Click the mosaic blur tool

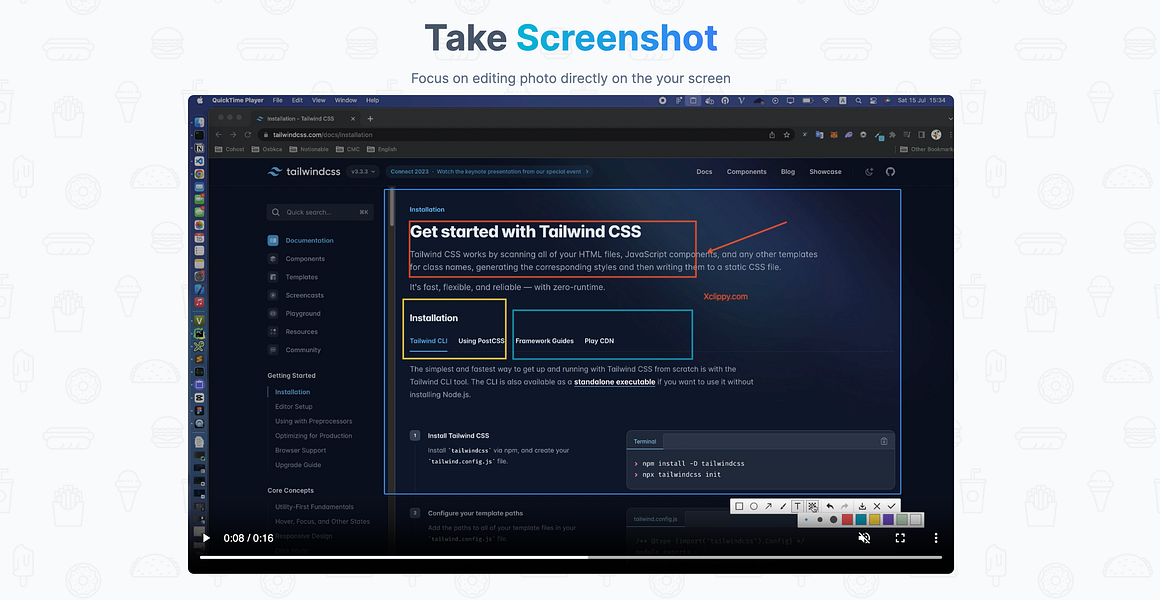813,506
